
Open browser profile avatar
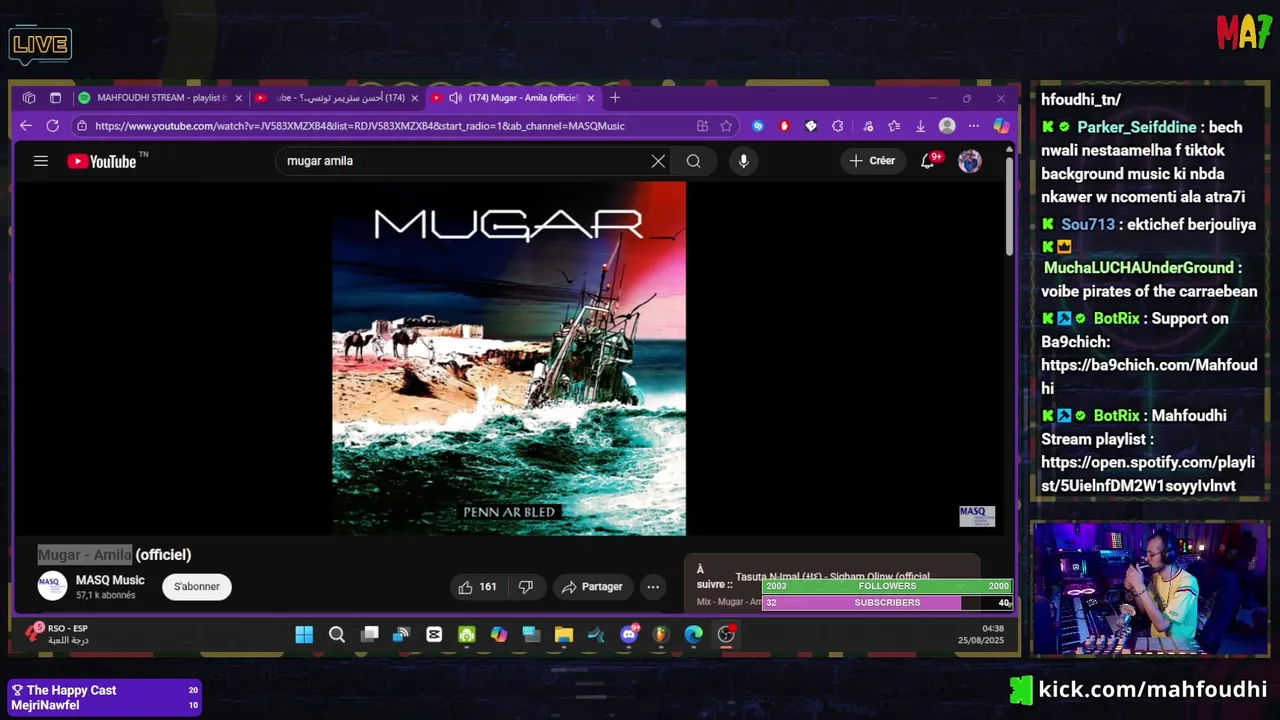pos(947,126)
